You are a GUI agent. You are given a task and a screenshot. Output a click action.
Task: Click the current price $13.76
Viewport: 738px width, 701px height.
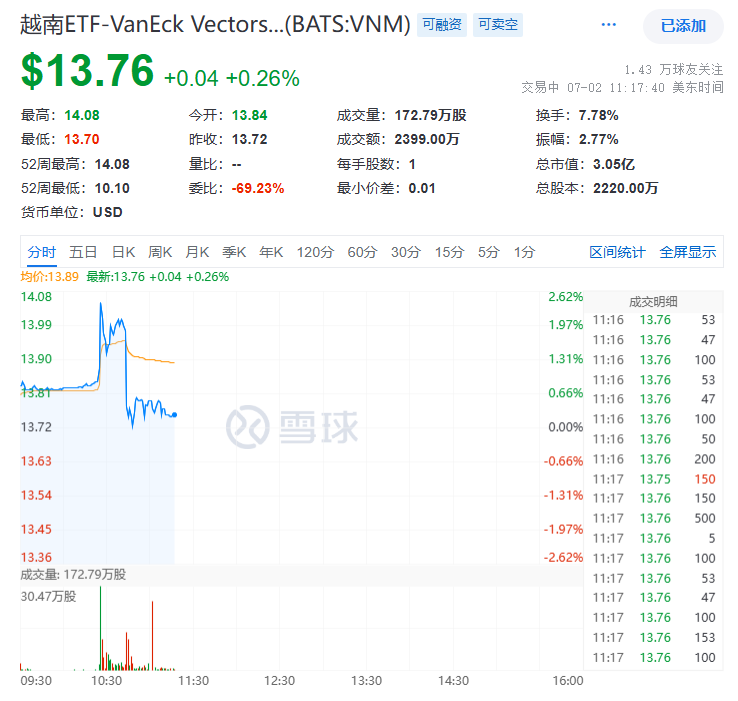(88, 71)
